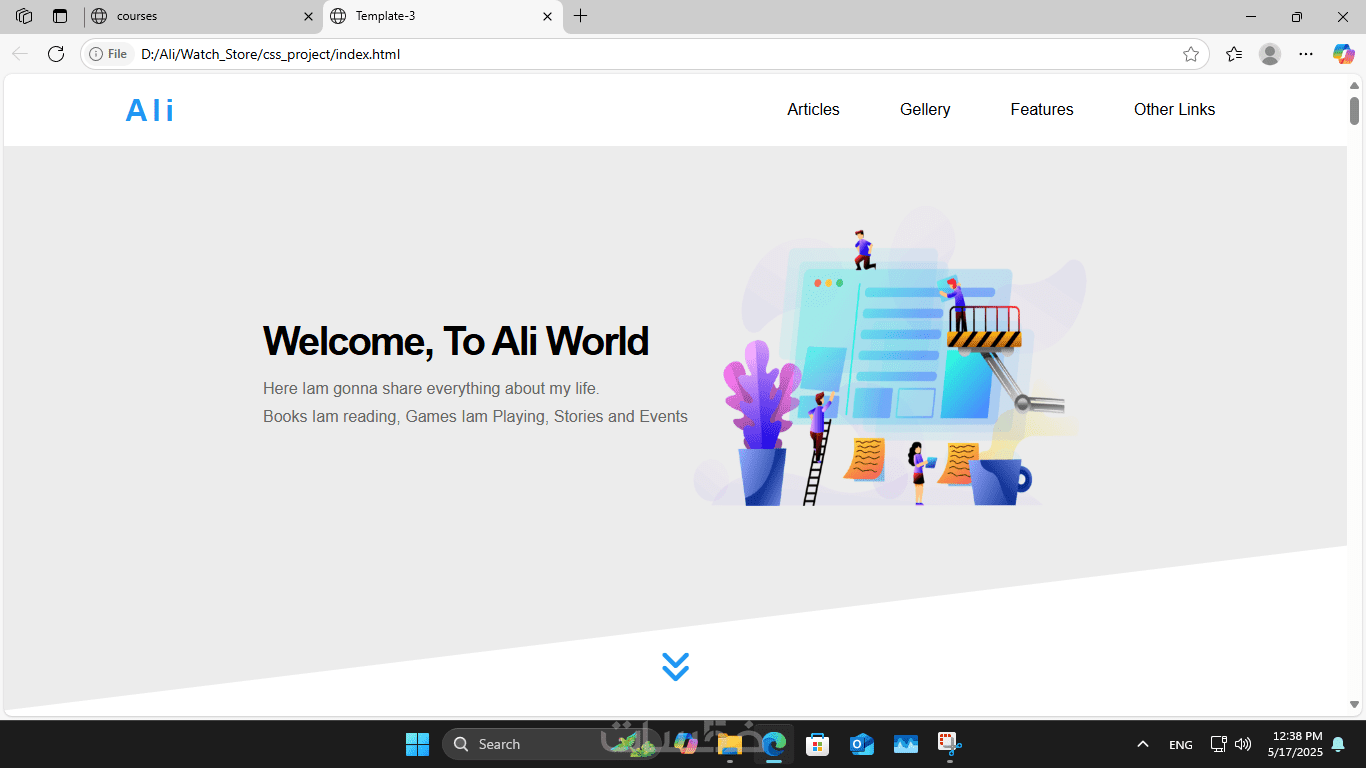The height and width of the screenshot is (768, 1366).
Task: Open the Other Links nav item
Action: tap(1174, 110)
